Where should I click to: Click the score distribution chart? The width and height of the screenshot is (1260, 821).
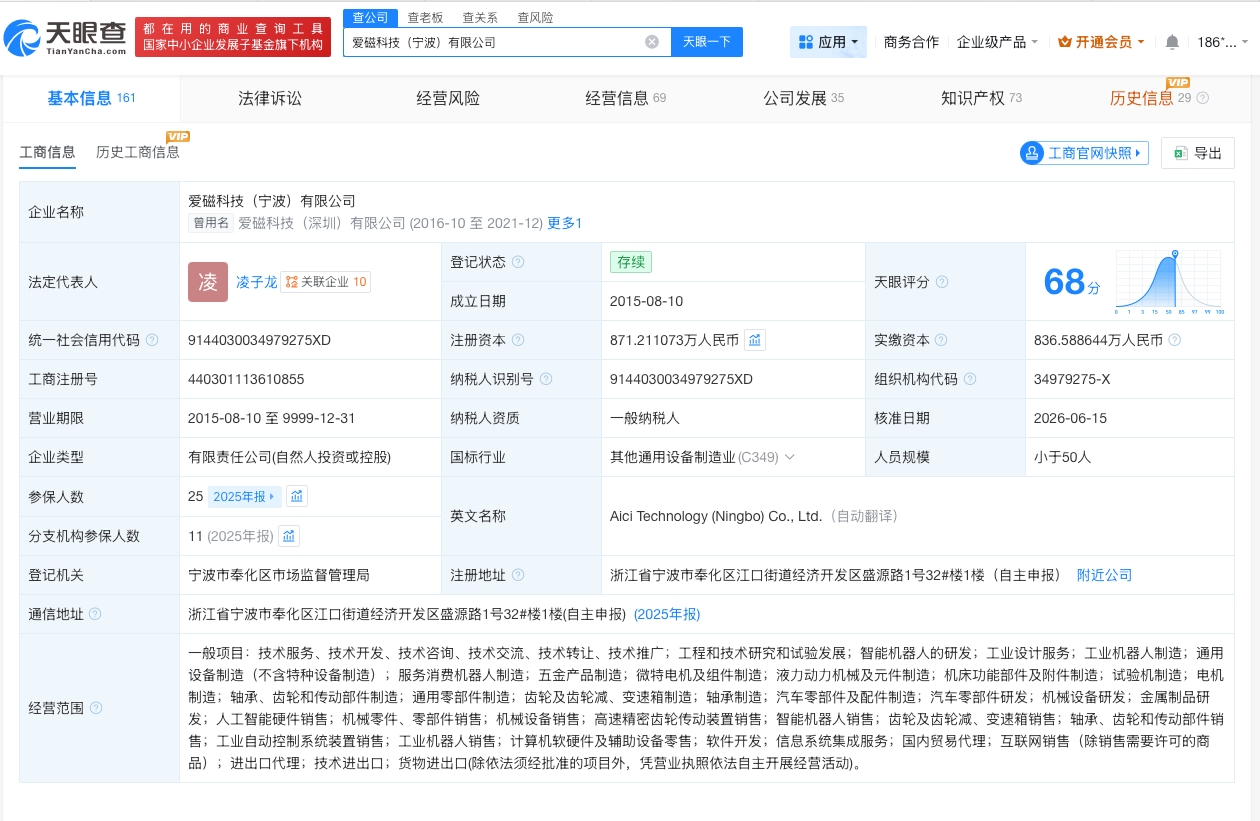[1169, 282]
